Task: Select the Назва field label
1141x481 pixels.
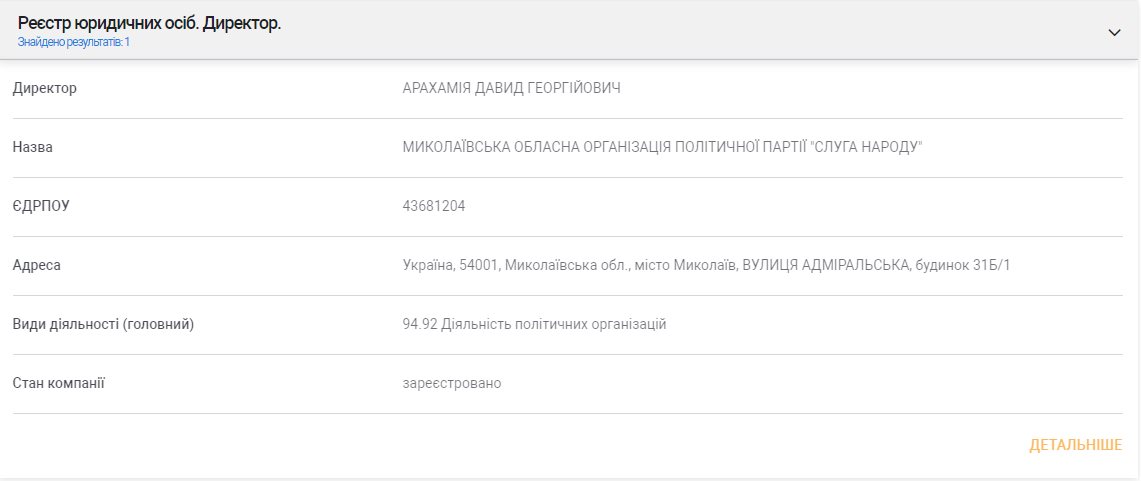Action: pyautogui.click(x=32, y=148)
